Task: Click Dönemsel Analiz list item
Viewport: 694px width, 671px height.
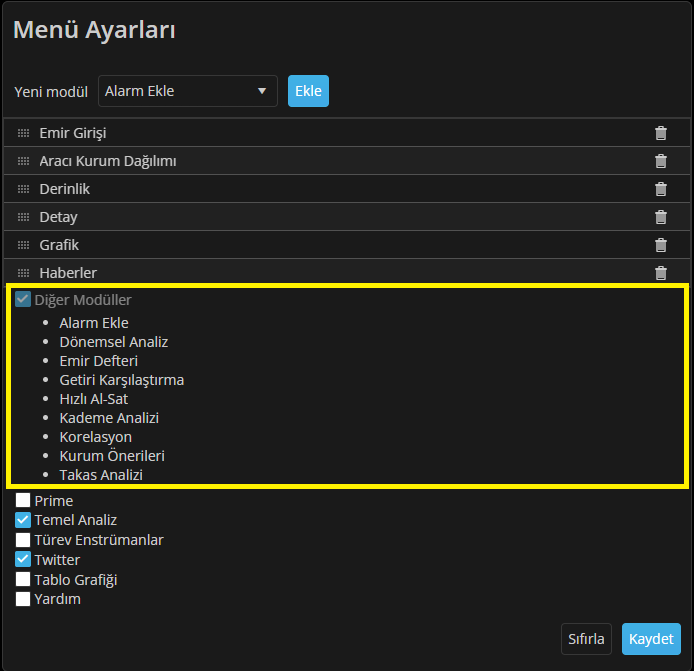Action: 114,342
